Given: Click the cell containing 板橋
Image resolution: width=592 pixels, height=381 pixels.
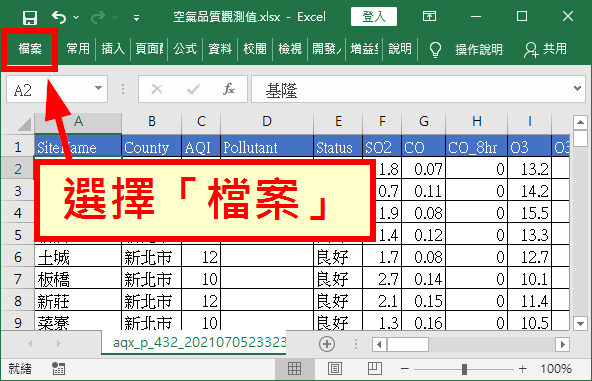Looking at the screenshot, I should point(78,279).
